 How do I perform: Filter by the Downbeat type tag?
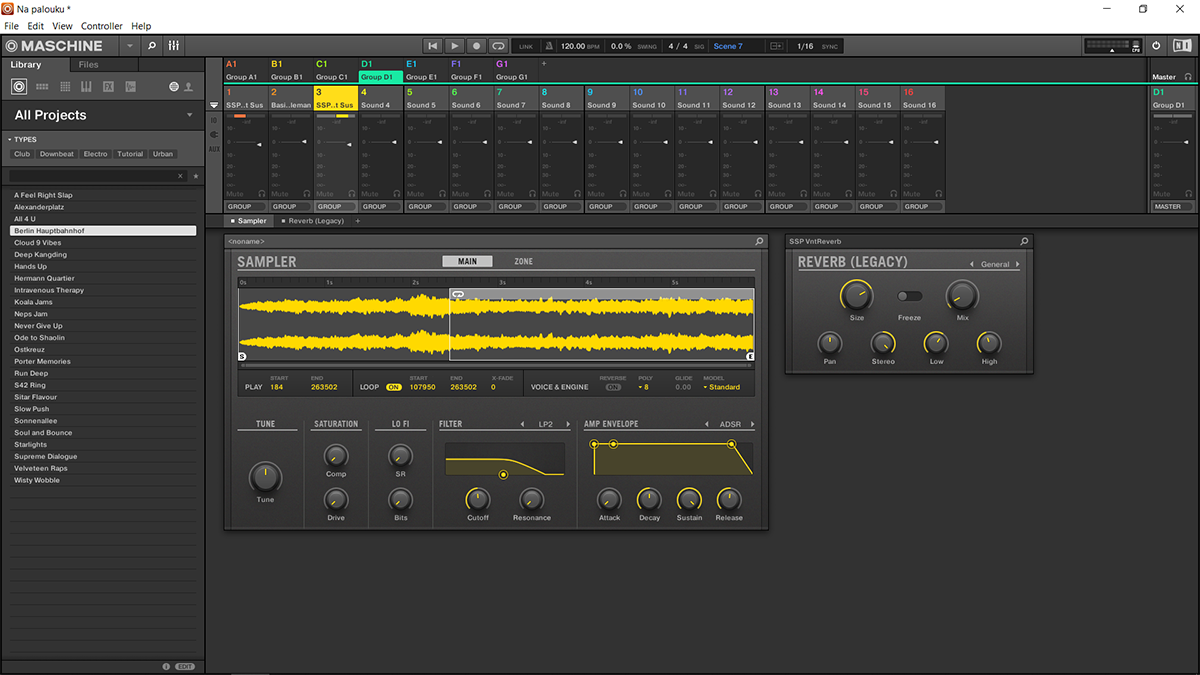pos(57,154)
